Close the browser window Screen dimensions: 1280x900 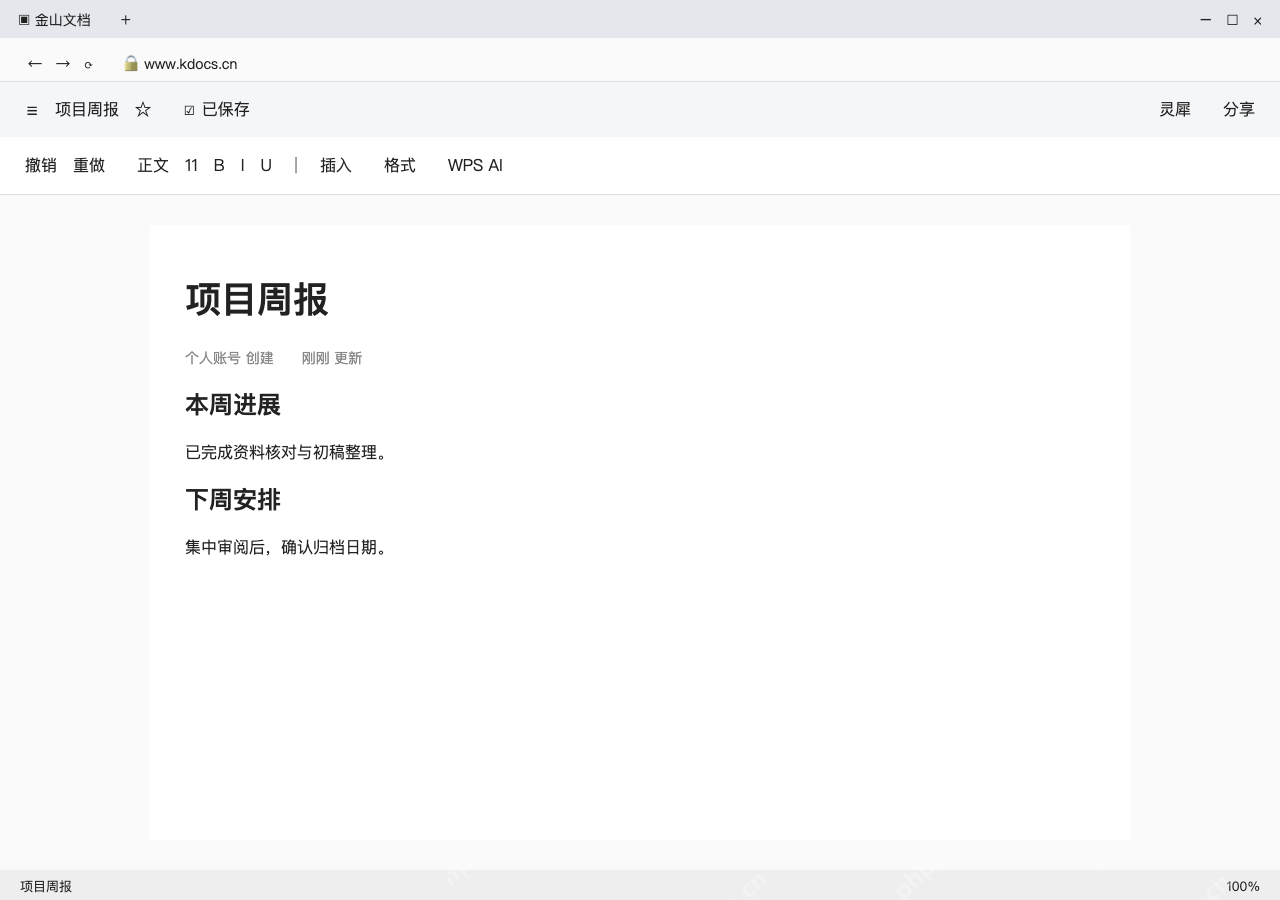(1258, 21)
